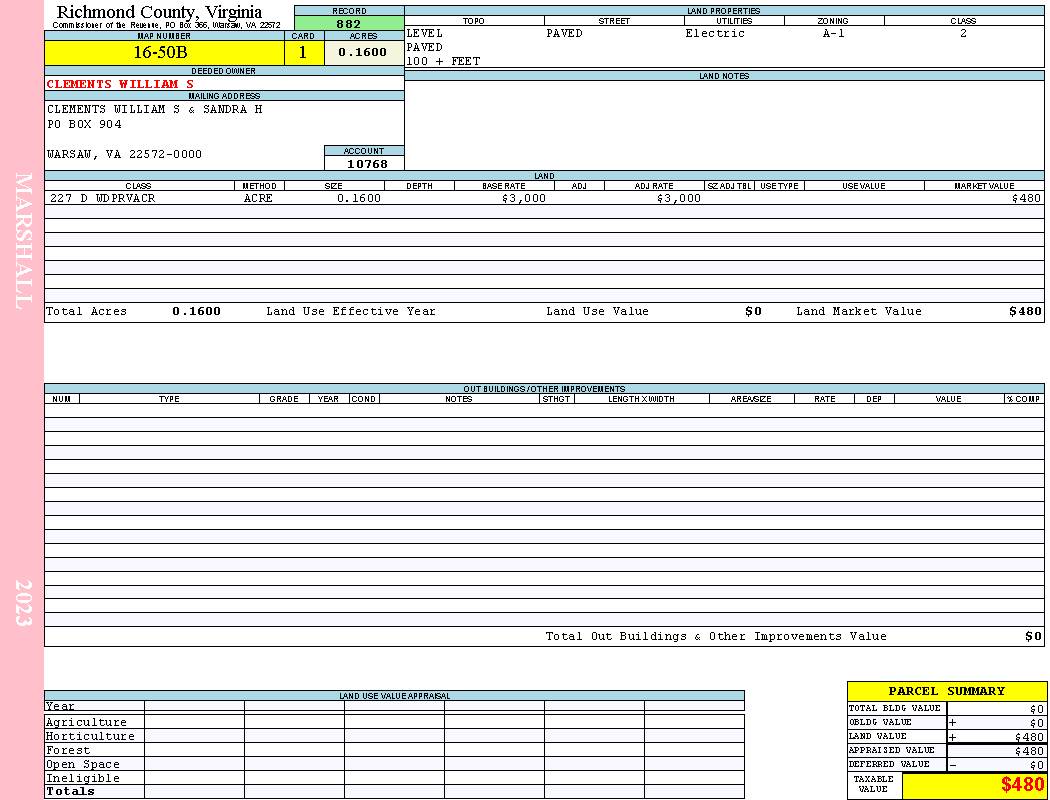Click the Agriculture row label
The height and width of the screenshot is (800, 1050).
click(x=86, y=722)
